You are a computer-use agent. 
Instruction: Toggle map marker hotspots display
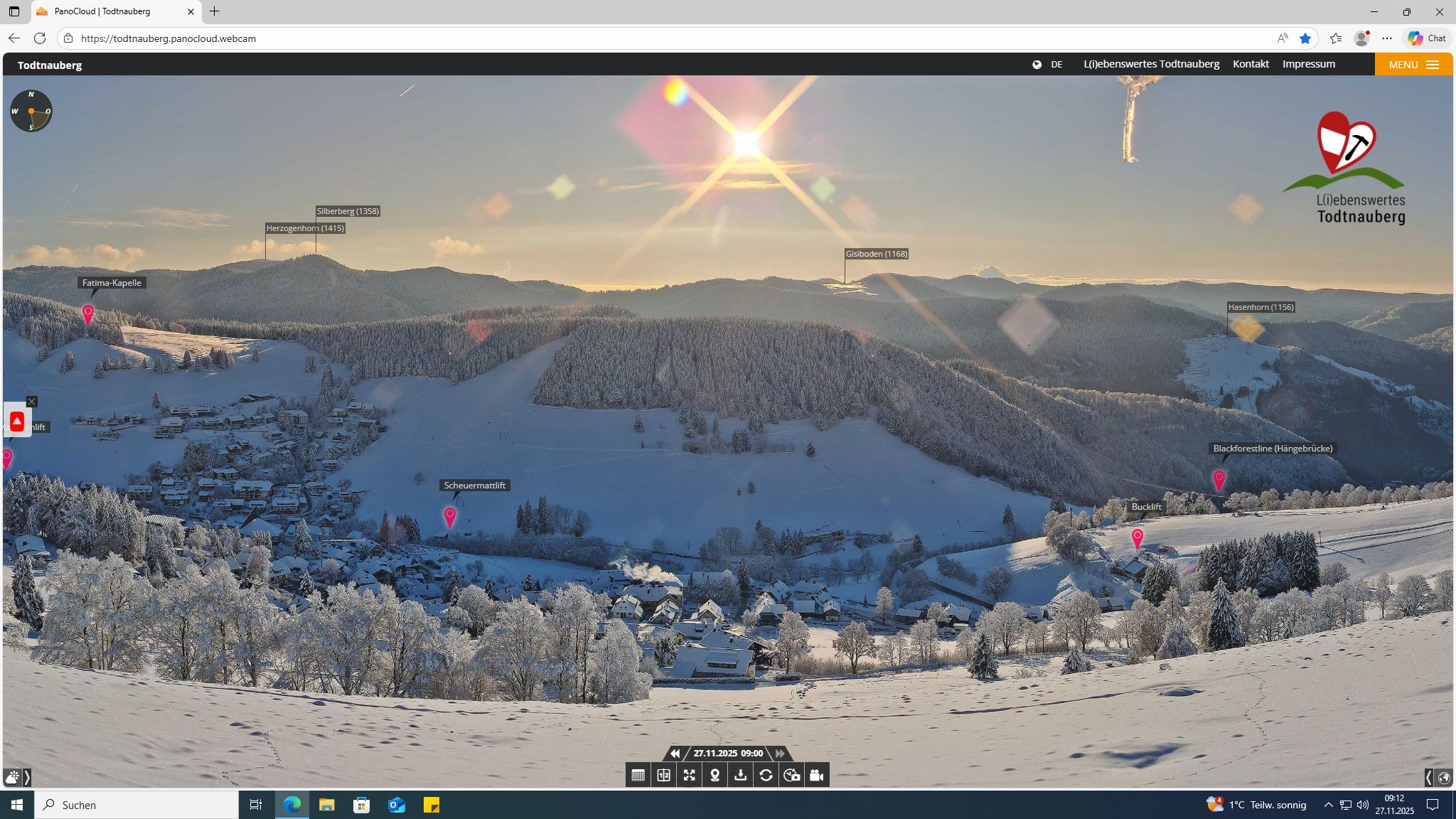(x=714, y=776)
